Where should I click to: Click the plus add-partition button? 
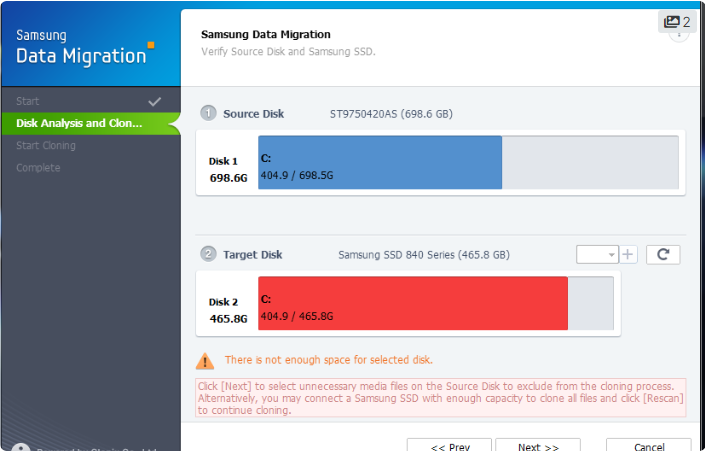tap(628, 254)
